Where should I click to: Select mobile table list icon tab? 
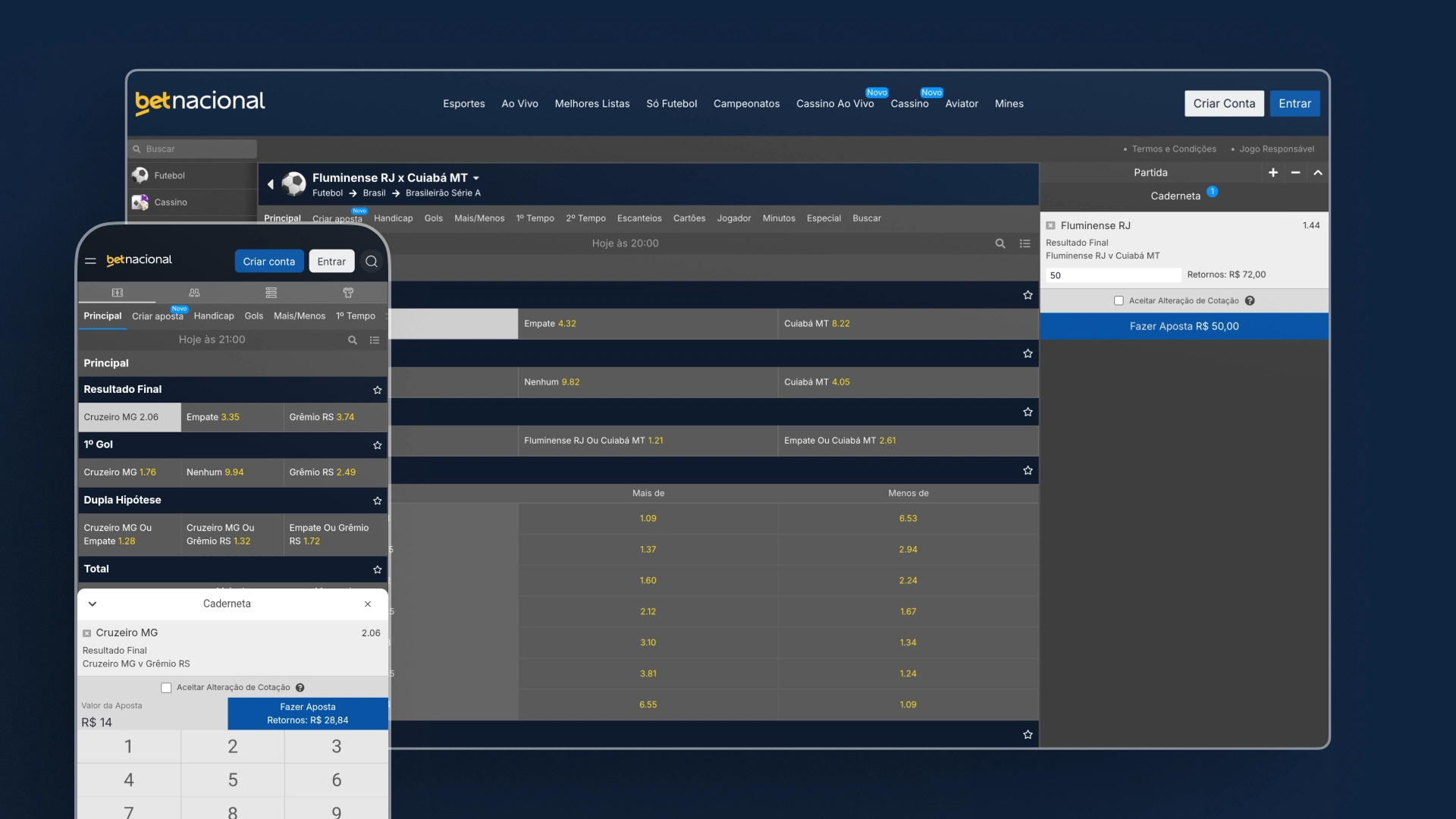[x=271, y=293]
